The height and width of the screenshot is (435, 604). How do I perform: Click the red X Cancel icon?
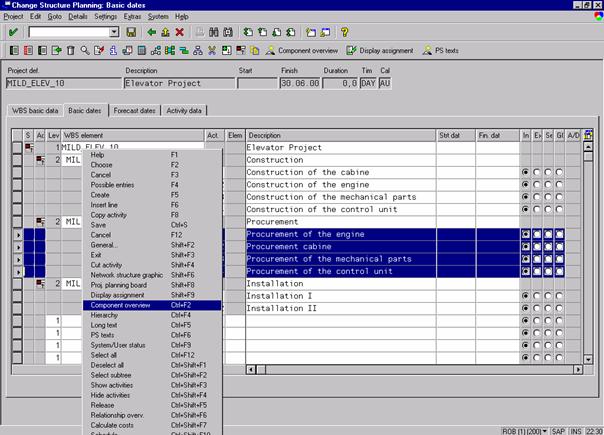click(x=180, y=32)
